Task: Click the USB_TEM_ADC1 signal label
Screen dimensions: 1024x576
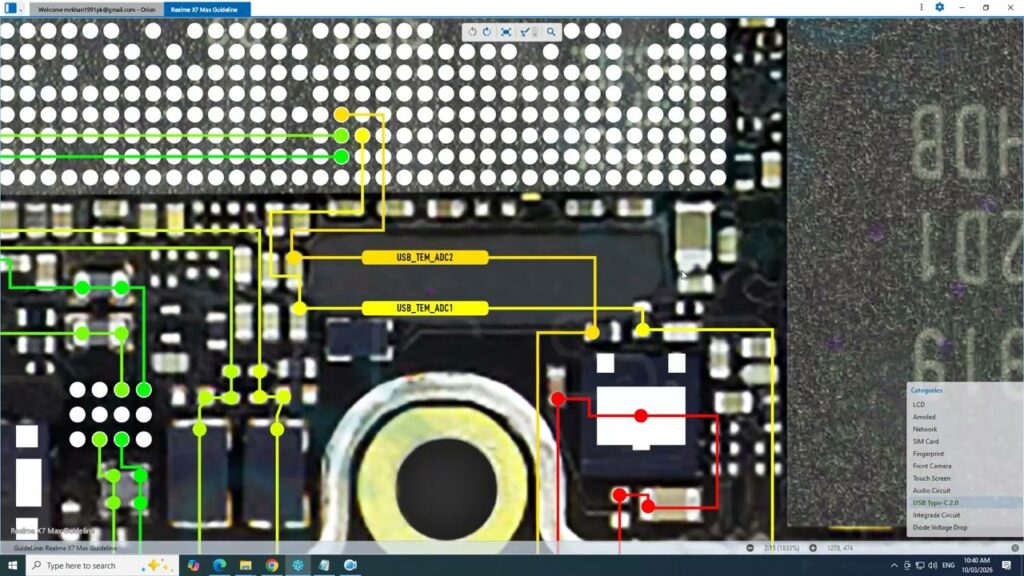Action: 425,308
